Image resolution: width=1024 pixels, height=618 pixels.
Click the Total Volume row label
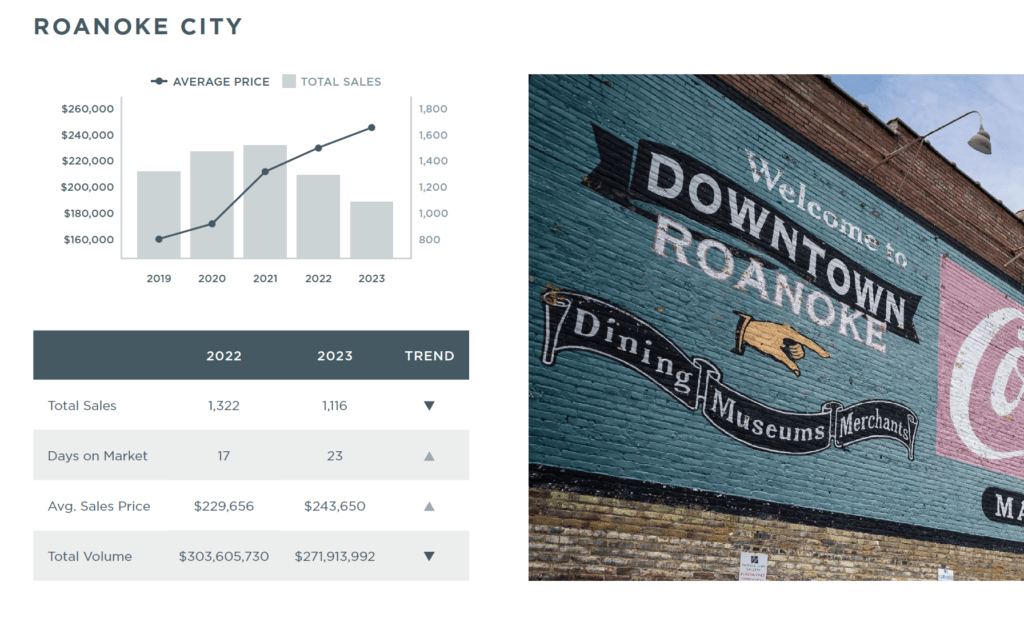click(x=90, y=556)
